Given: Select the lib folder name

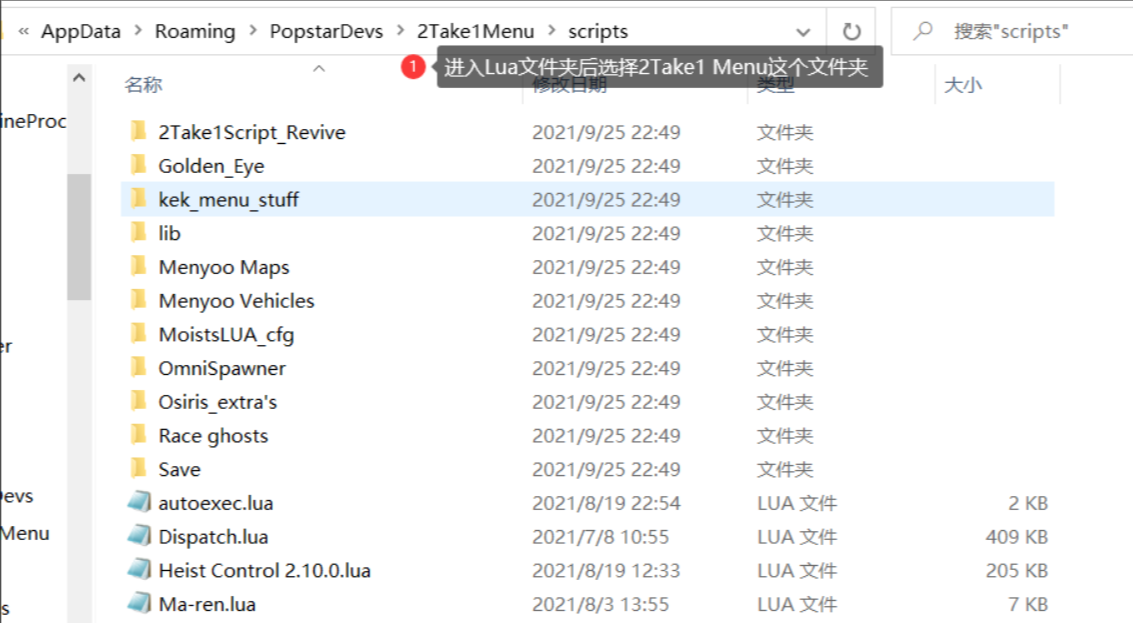Looking at the screenshot, I should coord(169,233).
